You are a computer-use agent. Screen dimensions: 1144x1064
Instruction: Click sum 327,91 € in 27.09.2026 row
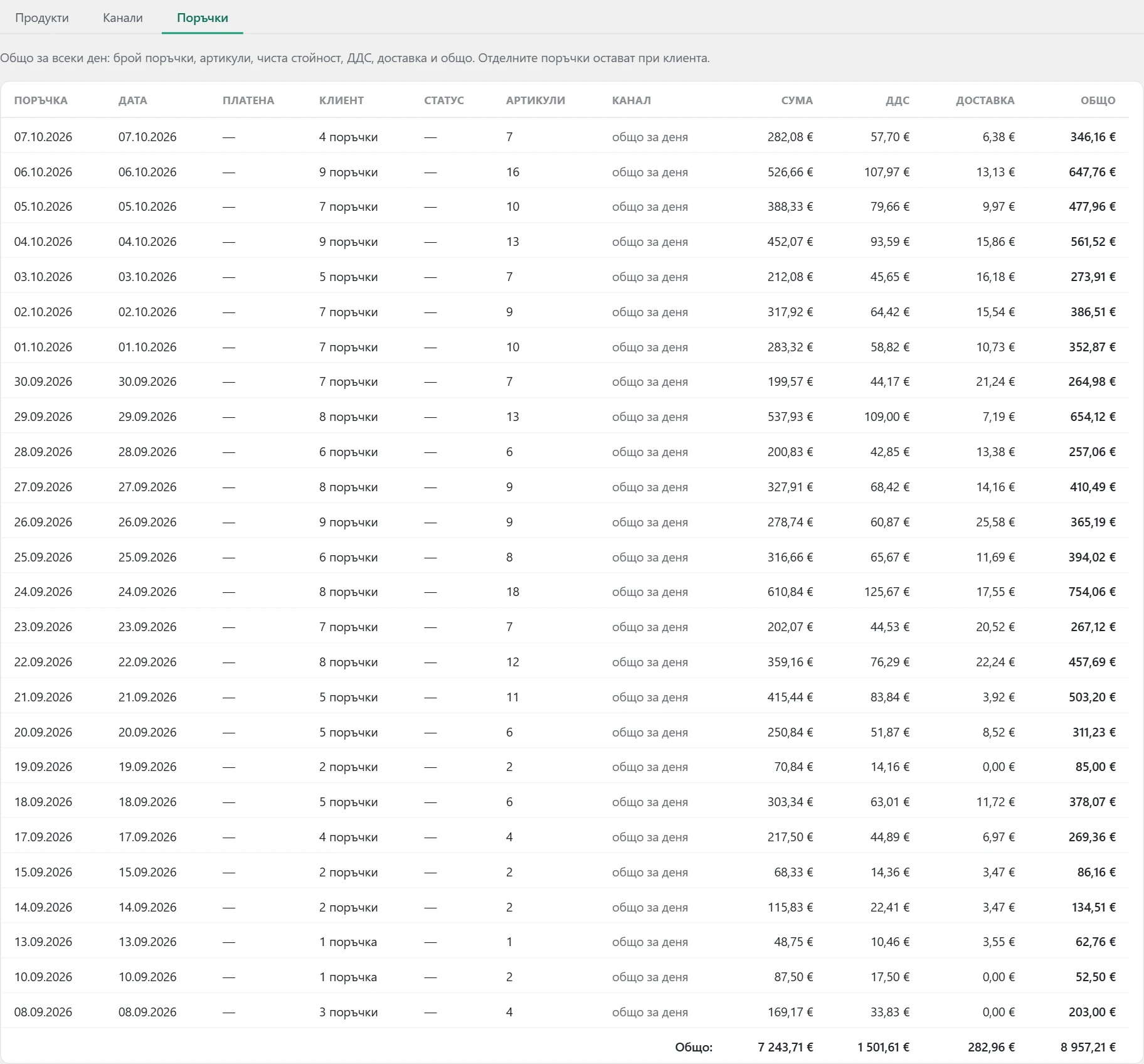click(x=790, y=487)
